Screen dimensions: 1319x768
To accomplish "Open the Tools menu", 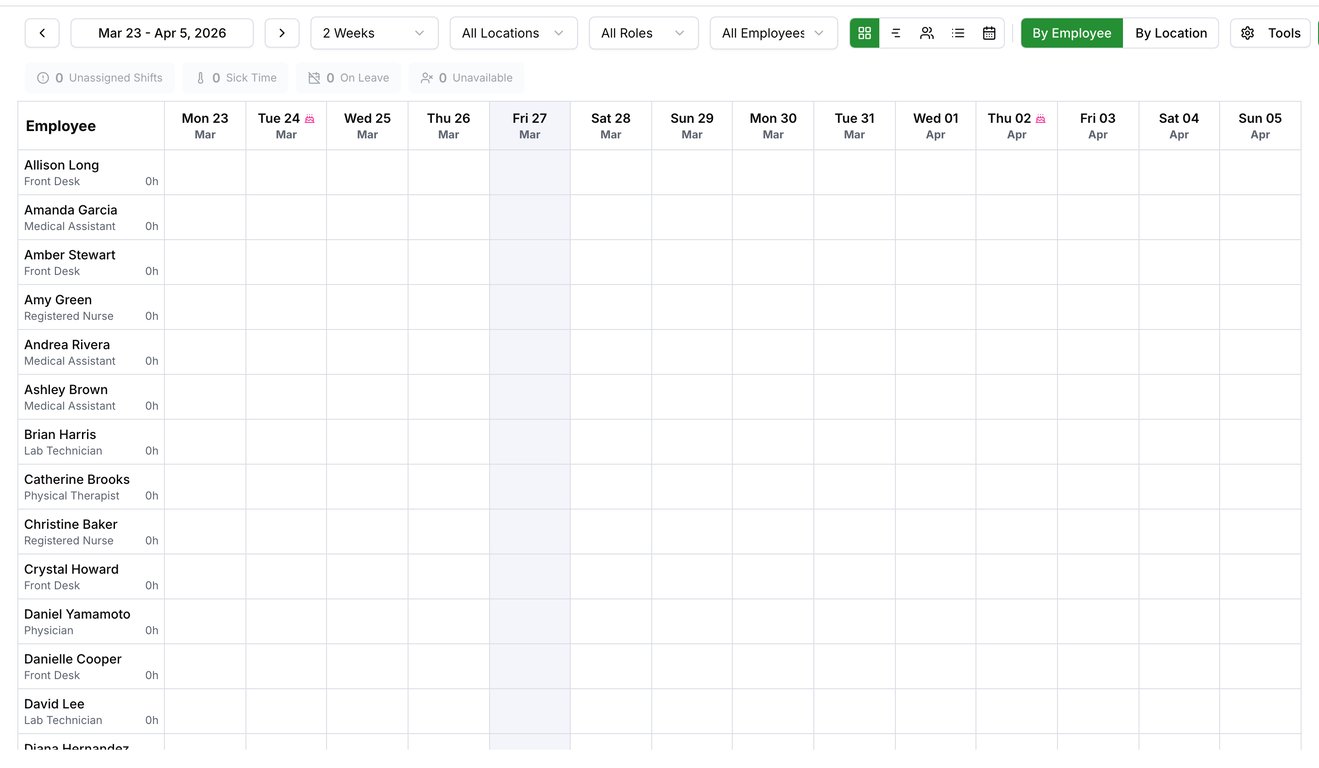I will [x=1270, y=33].
